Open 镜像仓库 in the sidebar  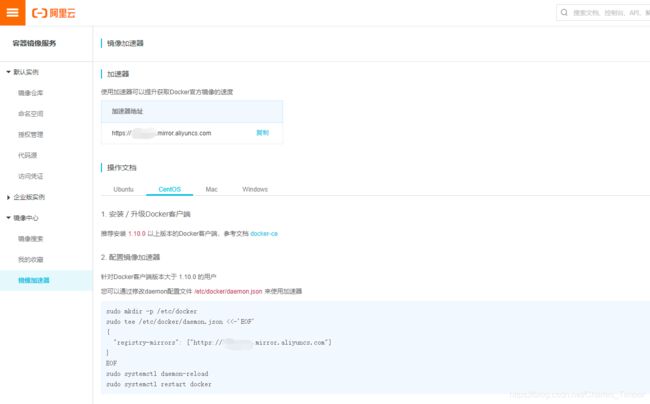30,93
